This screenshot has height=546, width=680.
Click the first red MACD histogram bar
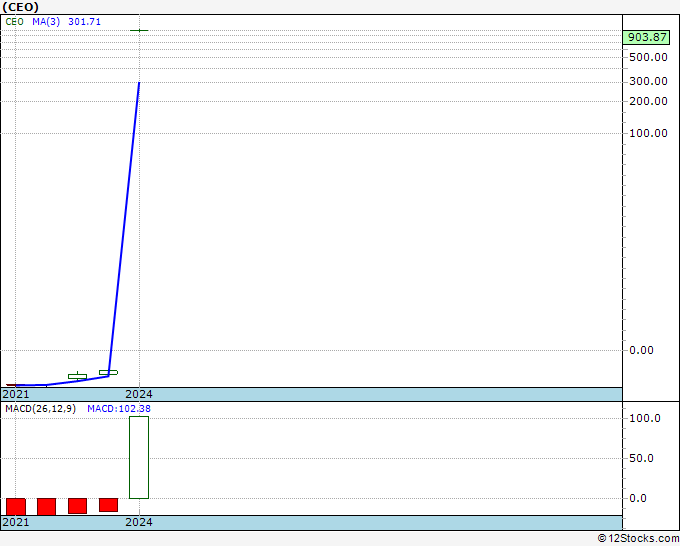coord(15,506)
